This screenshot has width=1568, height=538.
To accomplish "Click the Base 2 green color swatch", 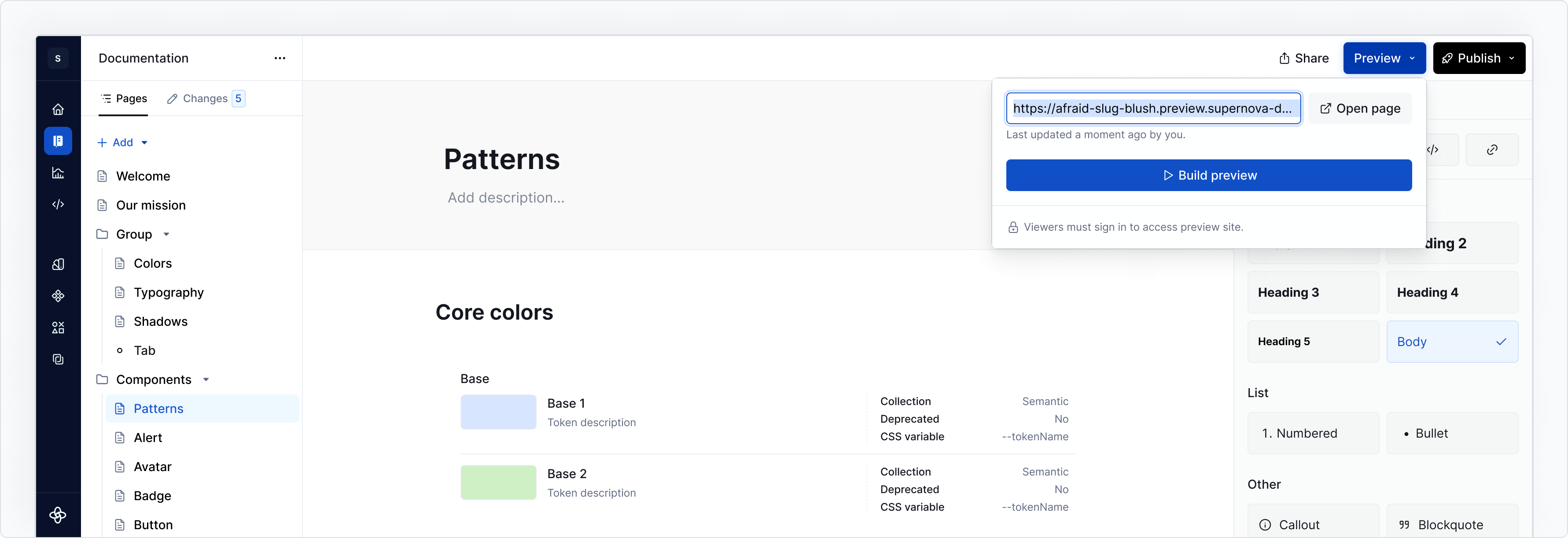I will click(498, 482).
